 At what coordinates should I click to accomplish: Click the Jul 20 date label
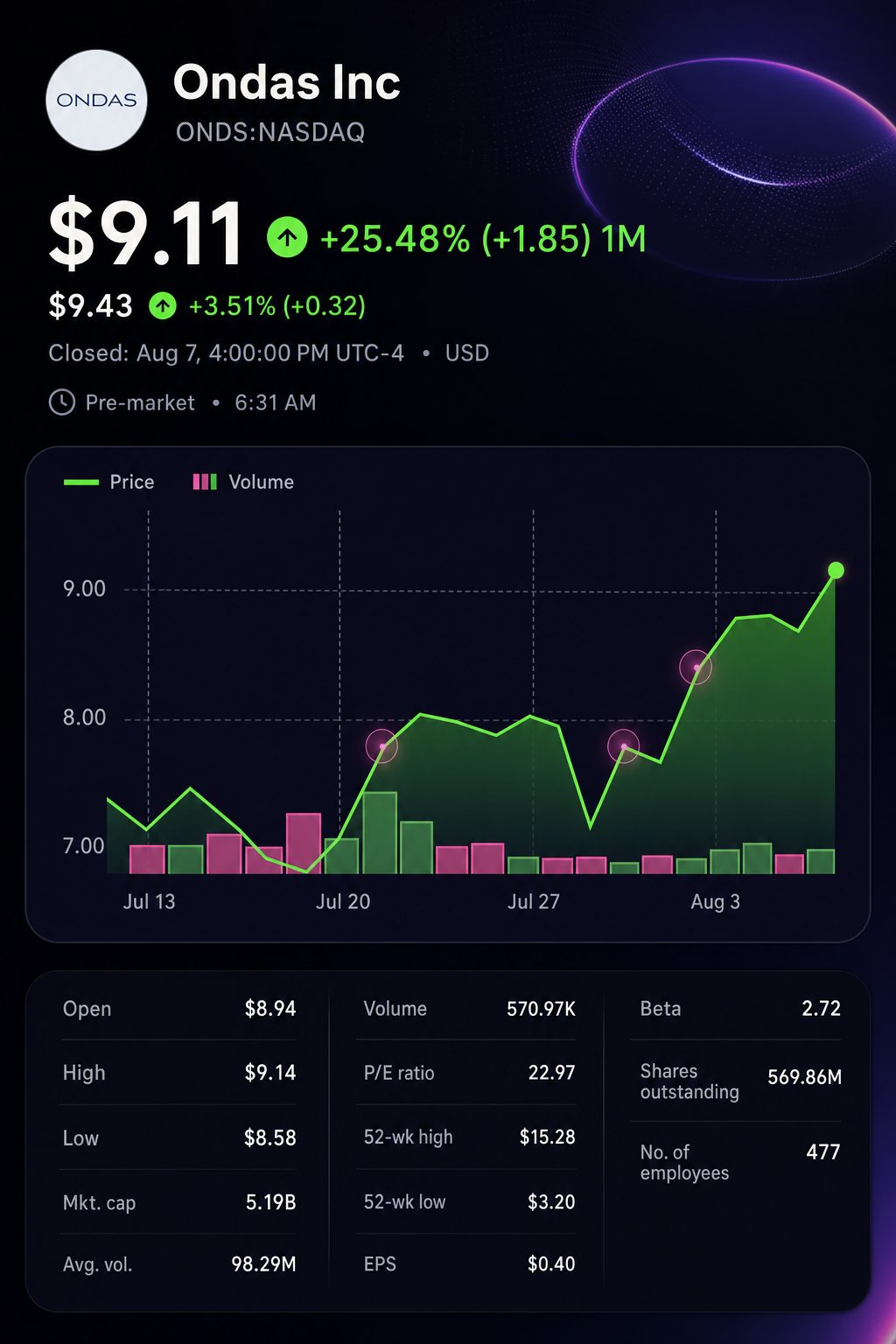(x=343, y=901)
